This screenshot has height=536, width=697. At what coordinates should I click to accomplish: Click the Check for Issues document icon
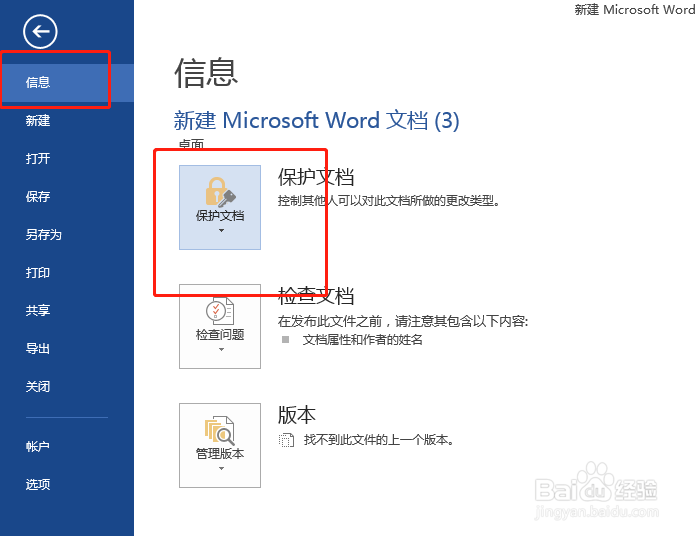[x=220, y=311]
